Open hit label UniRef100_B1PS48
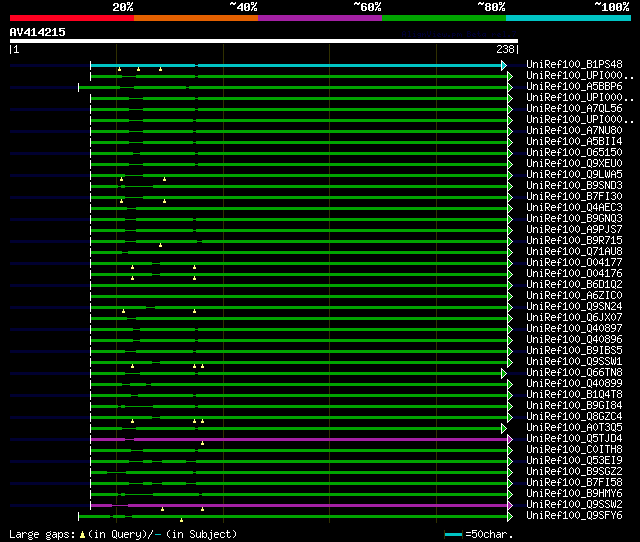This screenshot has width=640, height=542. pyautogui.click(x=574, y=64)
